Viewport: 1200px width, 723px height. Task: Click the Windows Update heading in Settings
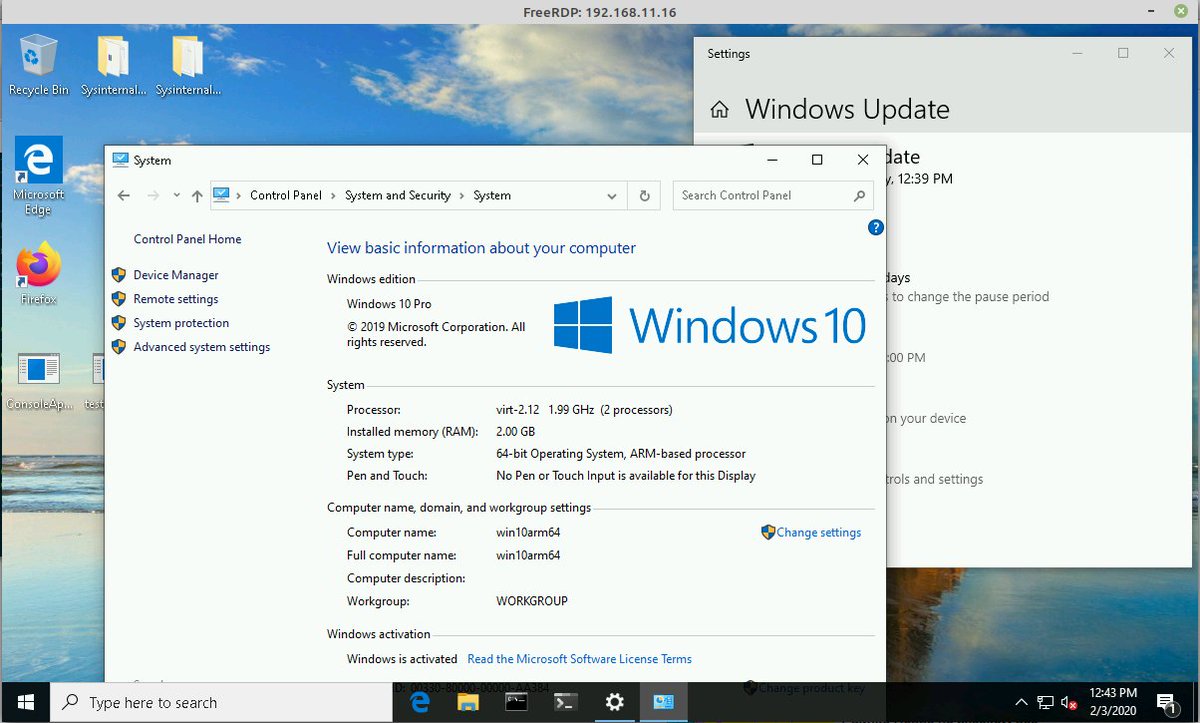[847, 109]
